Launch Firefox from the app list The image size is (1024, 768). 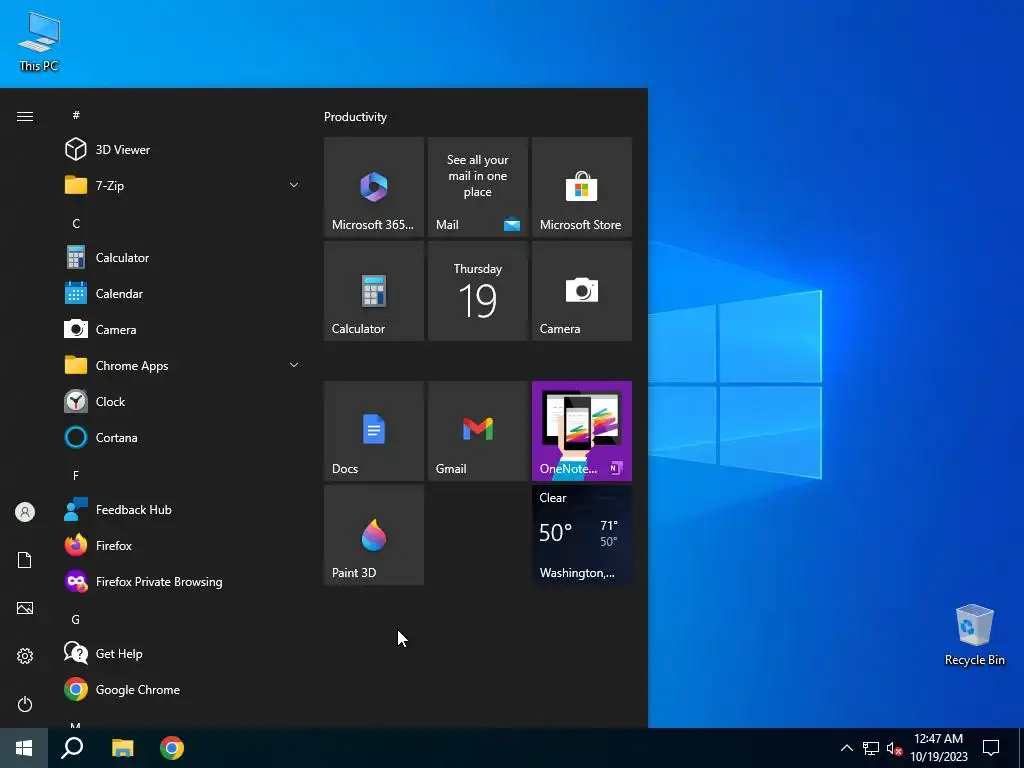click(182, 545)
